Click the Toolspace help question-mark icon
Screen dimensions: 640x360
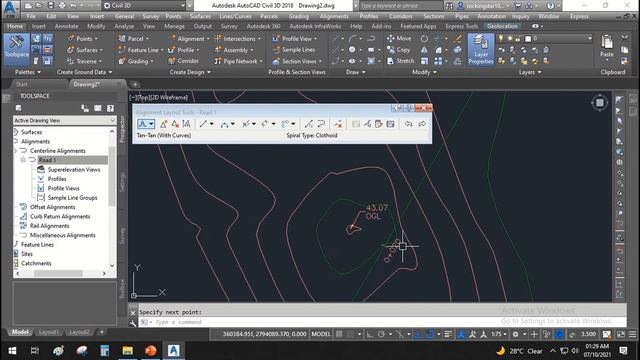pyautogui.click(x=110, y=108)
